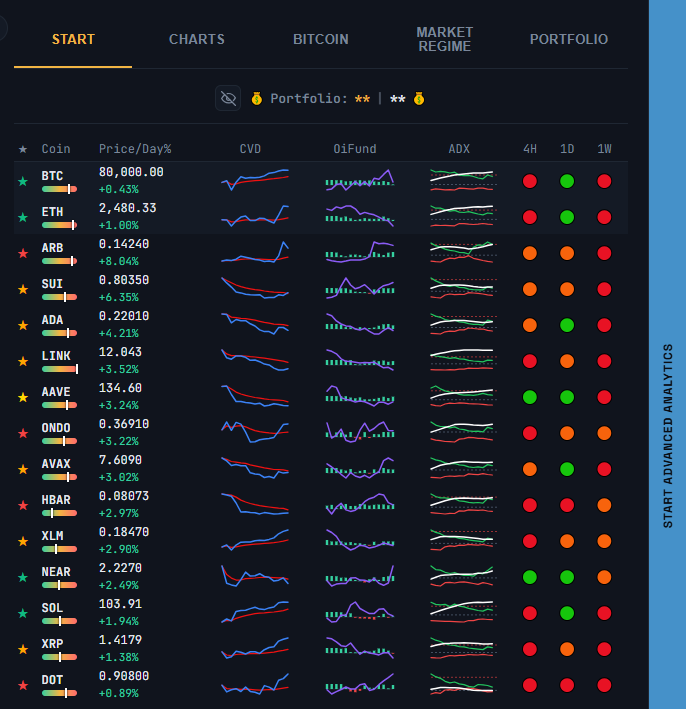Screen dimensions: 686x709
Task: Toggle the BTC favorite star
Action: 23,181
